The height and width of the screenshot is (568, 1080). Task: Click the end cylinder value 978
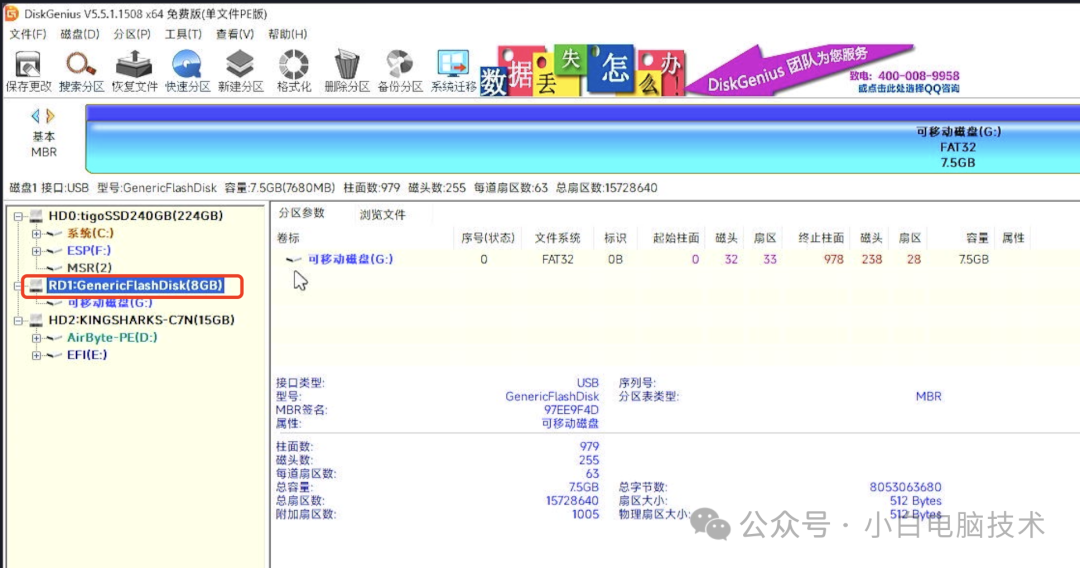pos(833,260)
